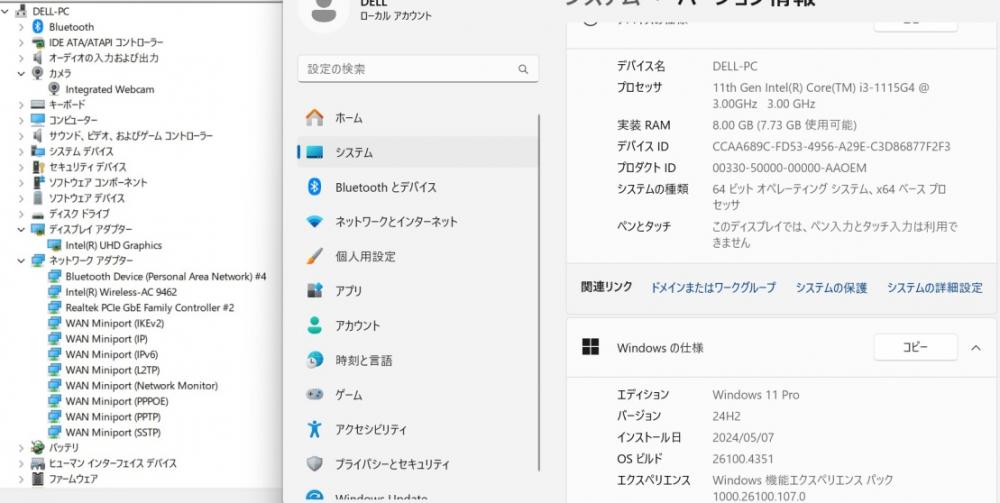Open ホーム in Settings navigation
The image size is (1000, 503).
click(418, 118)
